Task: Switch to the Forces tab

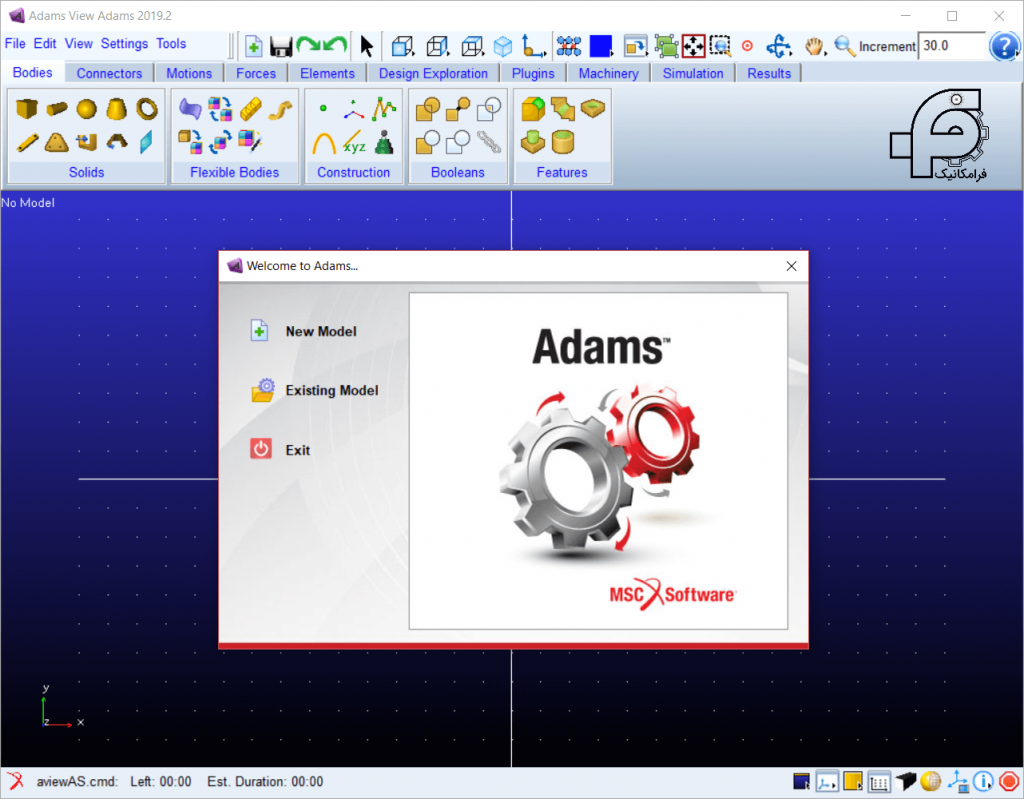Action: [x=256, y=73]
